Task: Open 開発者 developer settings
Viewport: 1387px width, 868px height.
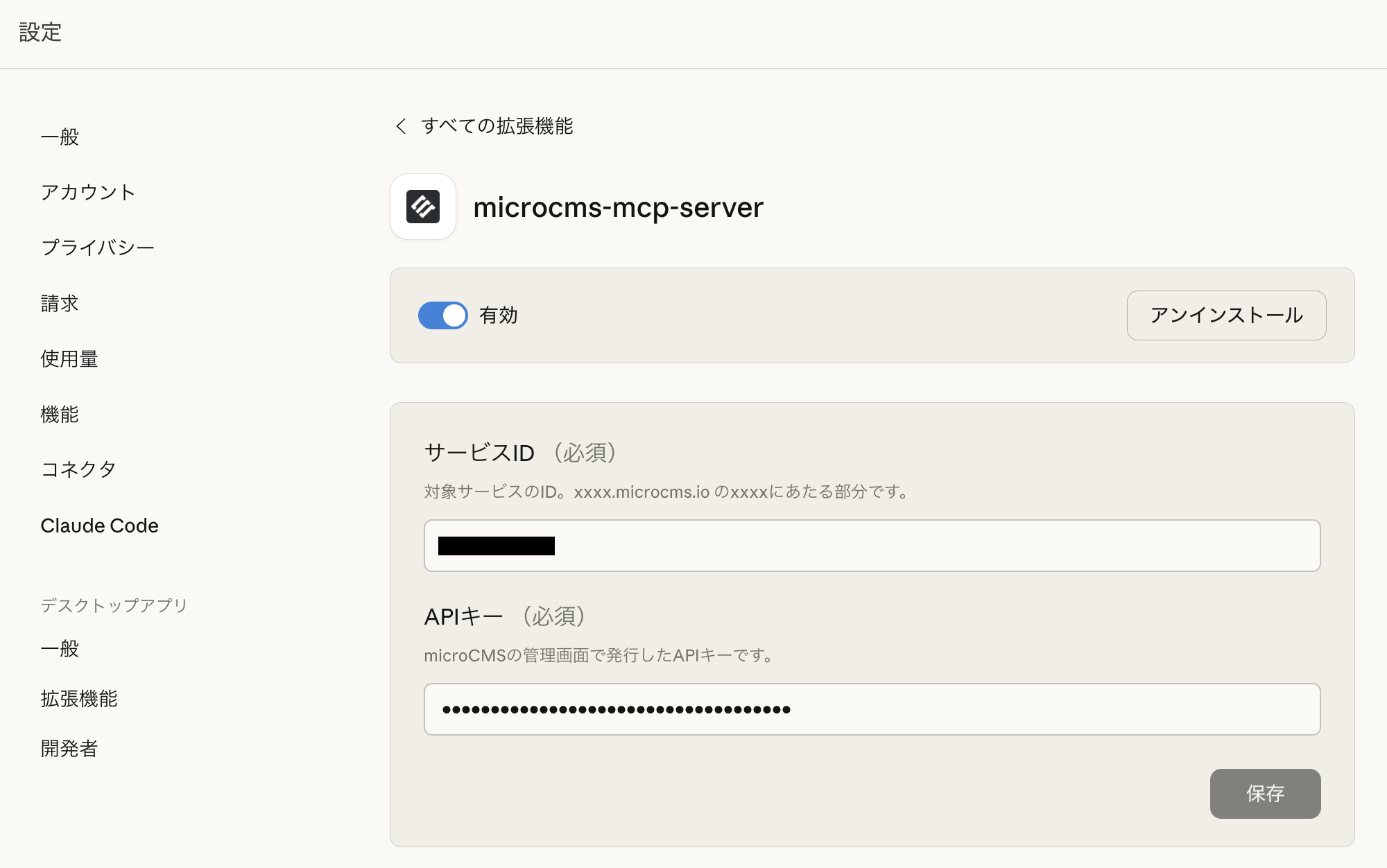Action: (x=69, y=748)
